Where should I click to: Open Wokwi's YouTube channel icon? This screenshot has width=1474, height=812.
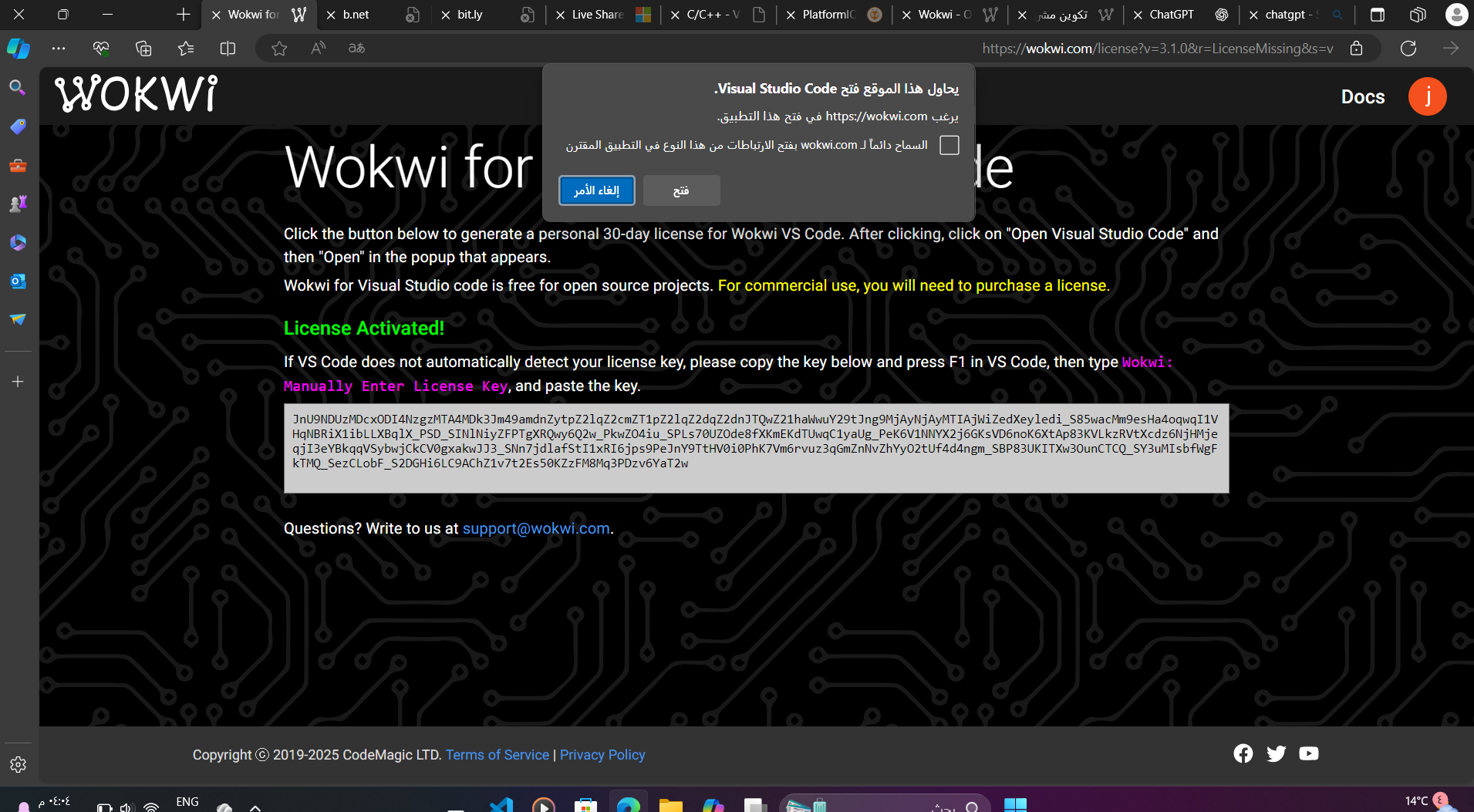pyautogui.click(x=1309, y=753)
